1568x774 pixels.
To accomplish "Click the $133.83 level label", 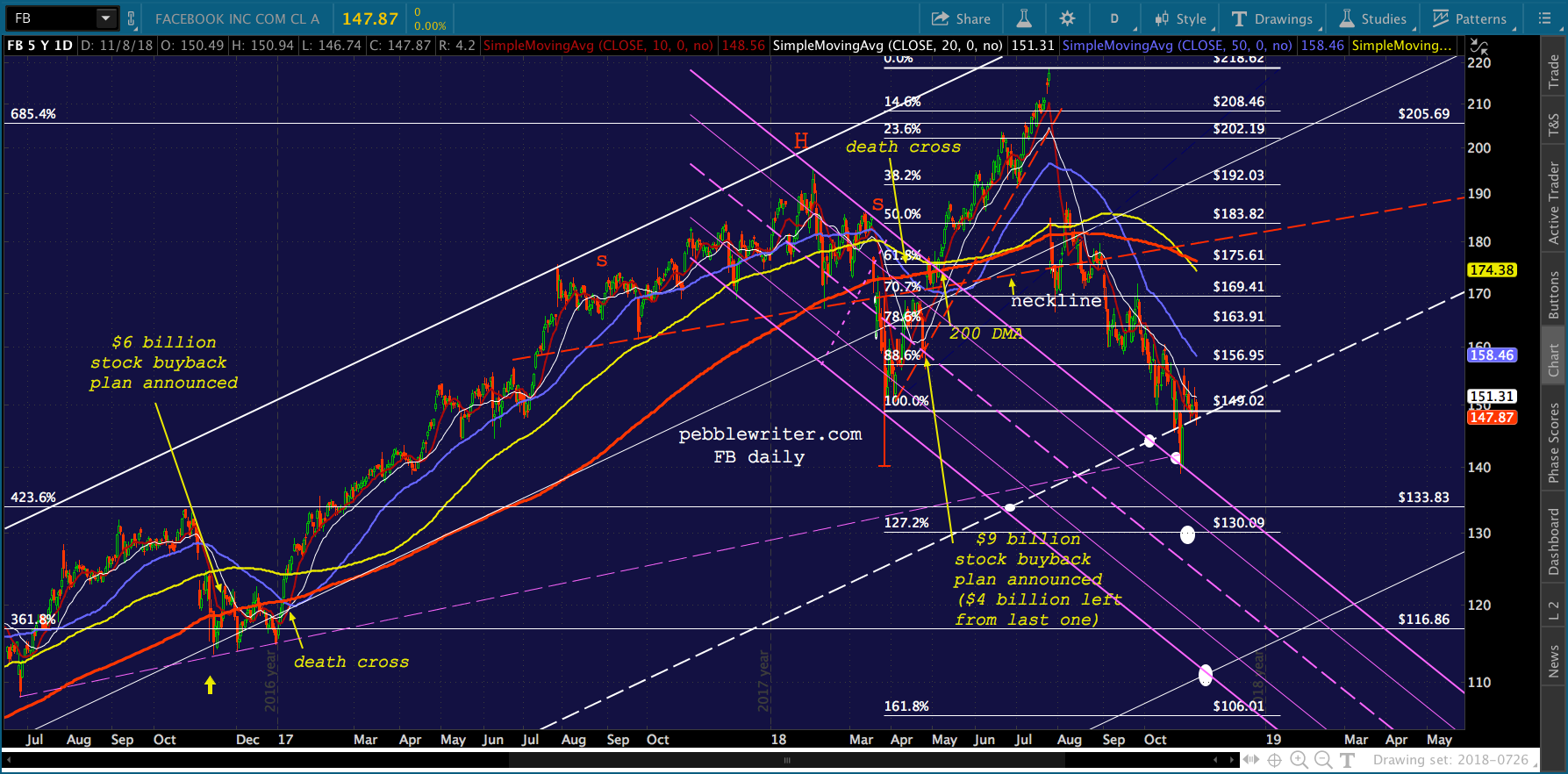I will click(x=1424, y=498).
